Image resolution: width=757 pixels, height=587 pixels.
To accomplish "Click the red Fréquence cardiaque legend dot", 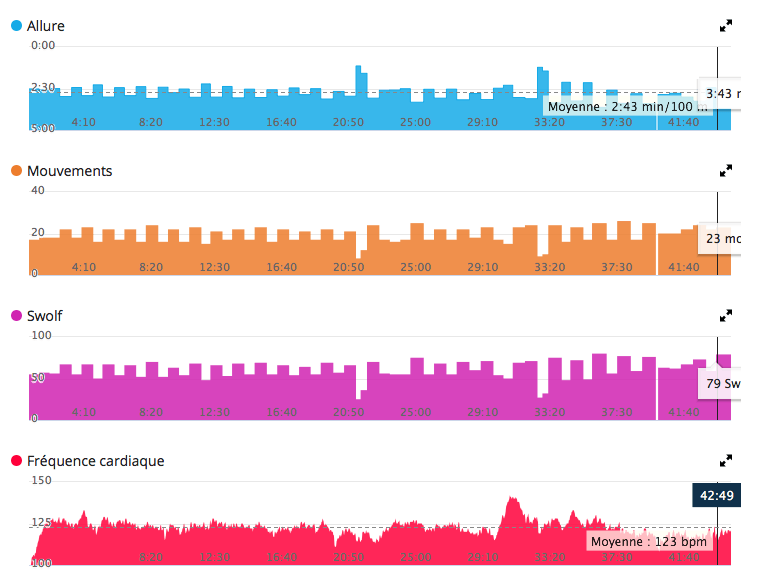I will (x=16, y=461).
